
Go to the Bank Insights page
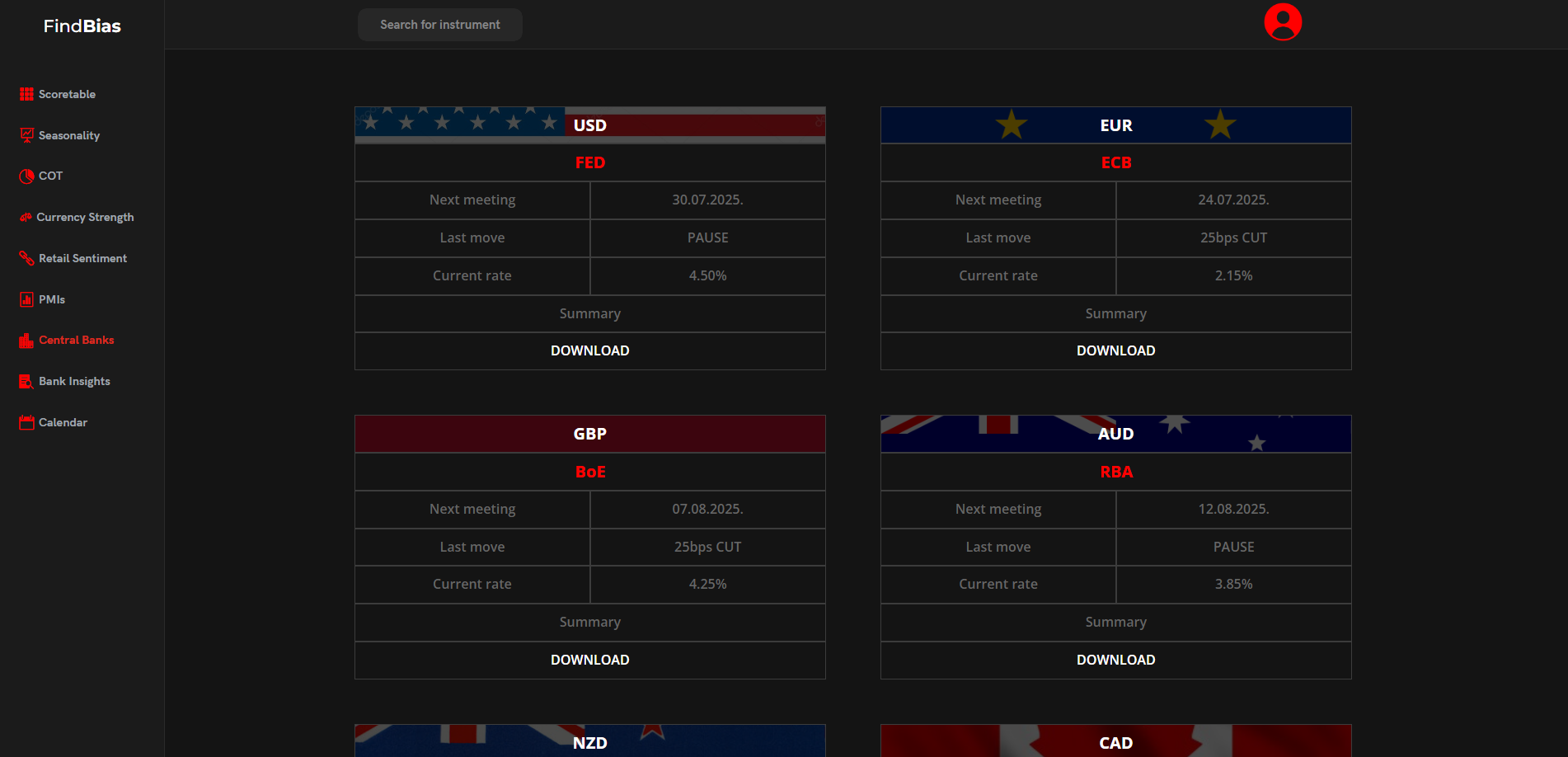(x=74, y=382)
